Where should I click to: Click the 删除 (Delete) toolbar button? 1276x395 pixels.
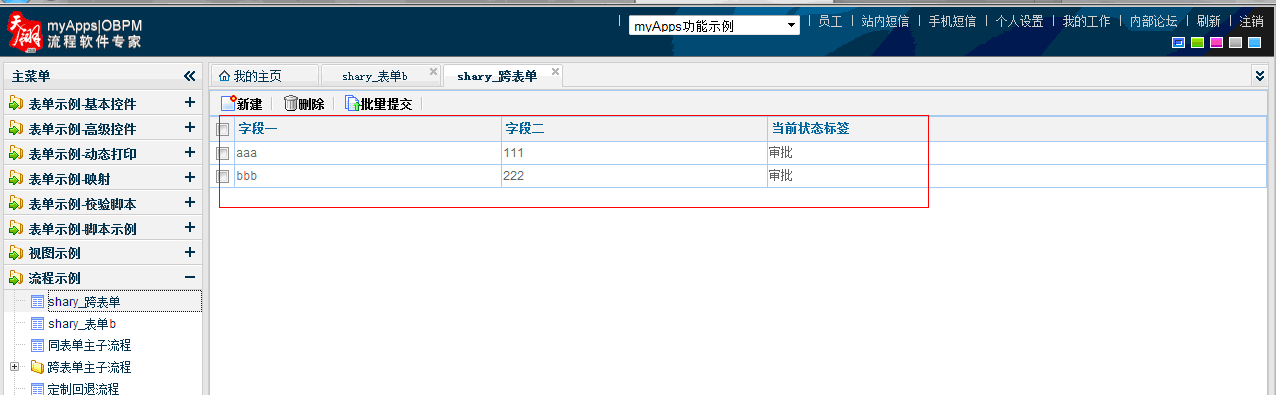(304, 104)
